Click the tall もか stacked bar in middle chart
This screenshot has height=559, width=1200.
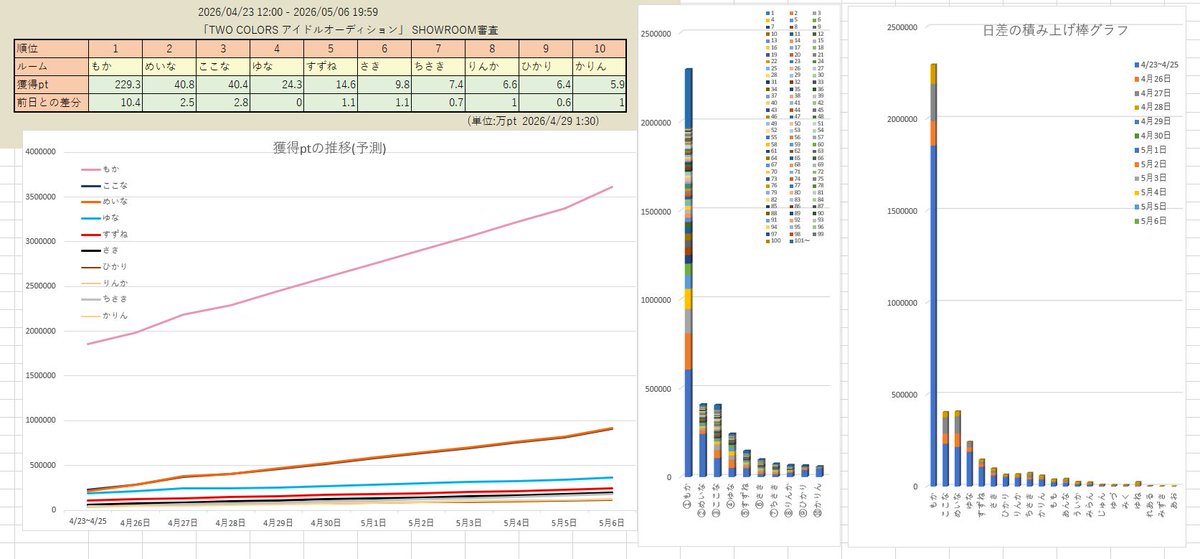click(x=689, y=272)
